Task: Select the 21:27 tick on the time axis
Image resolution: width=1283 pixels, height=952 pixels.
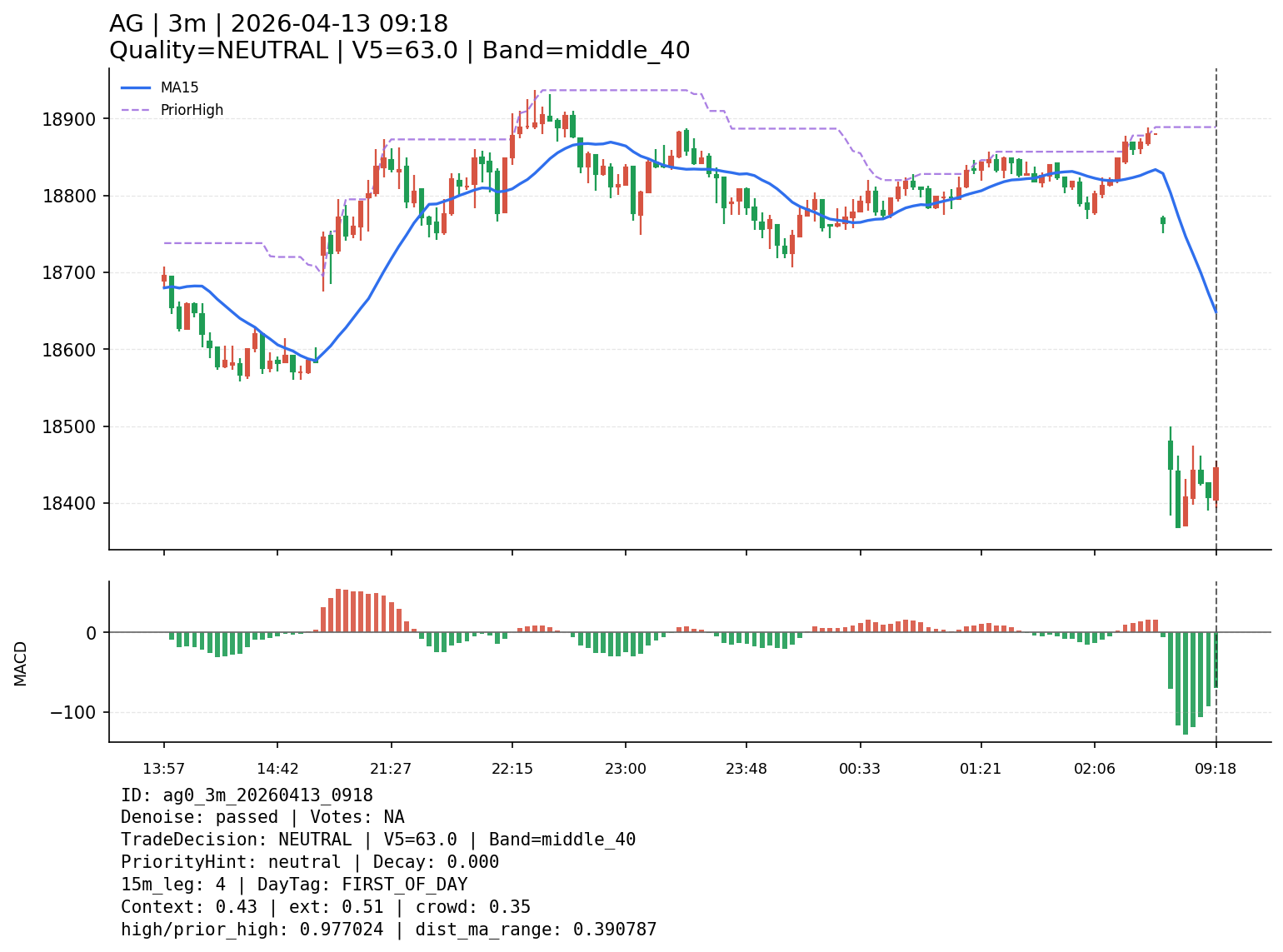Action: point(391,769)
